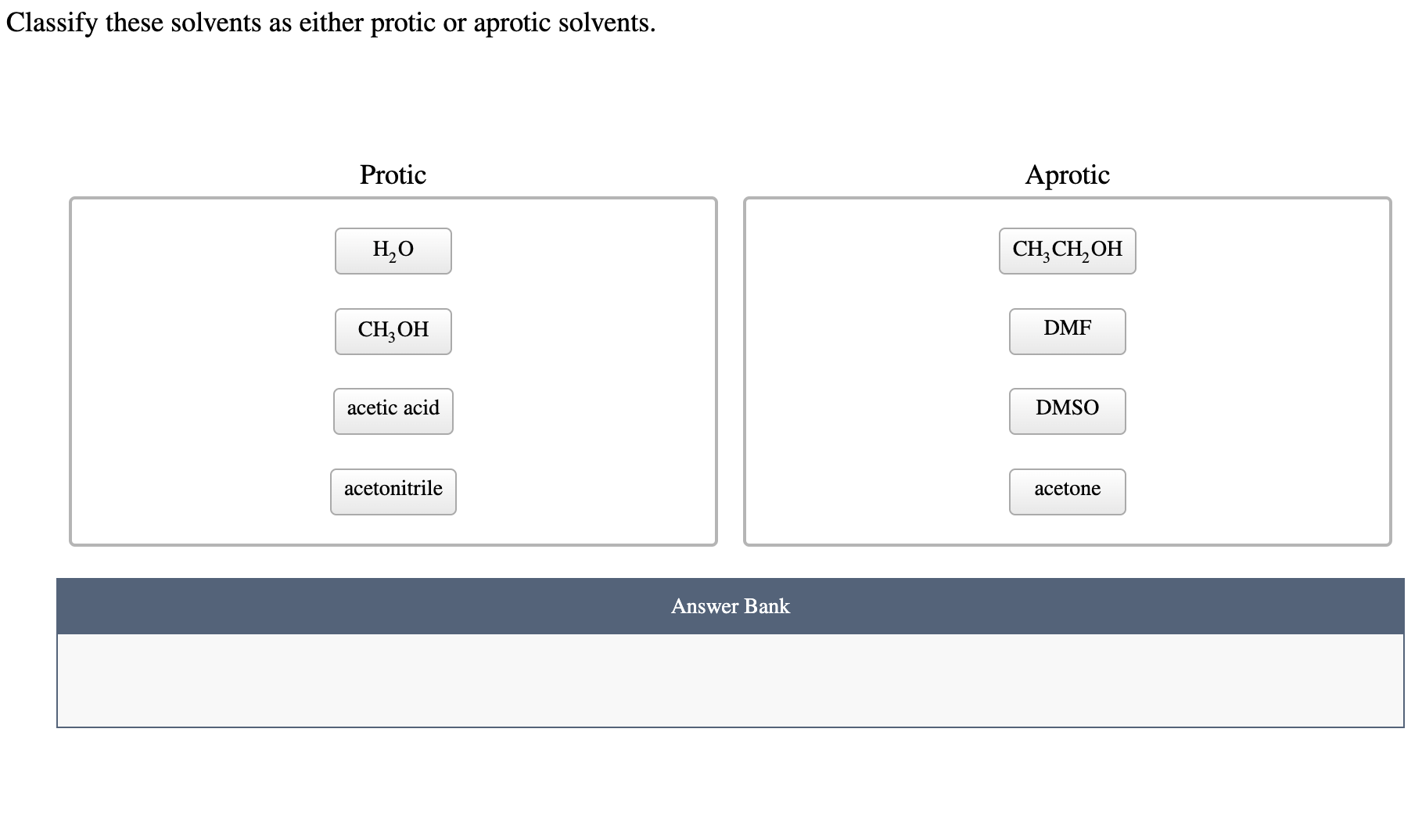The image size is (1422, 840).
Task: Click below the acetonitrile tile in Protic box
Action: [x=393, y=532]
